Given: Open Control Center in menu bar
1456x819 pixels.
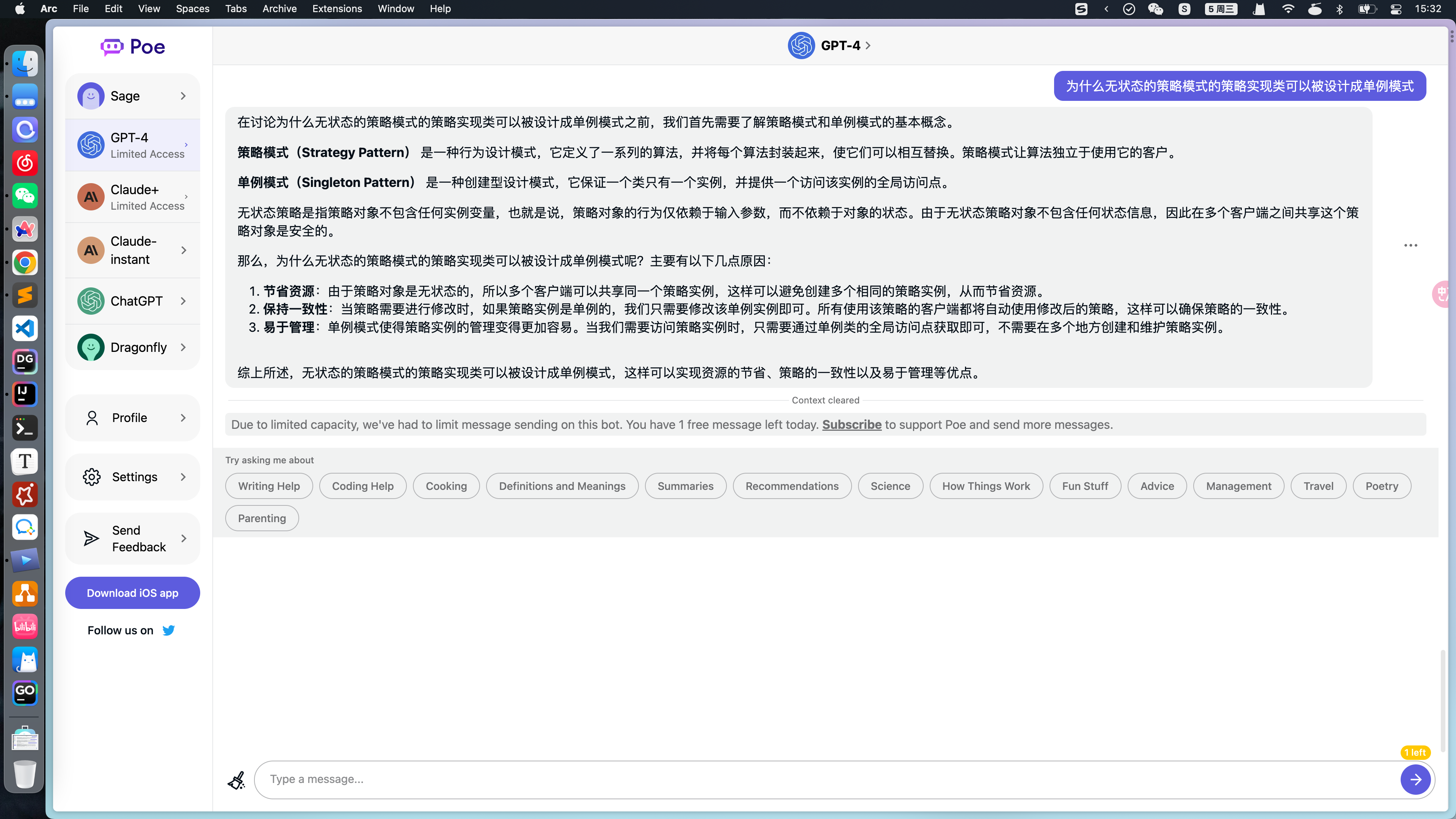Looking at the screenshot, I should click(1396, 9).
